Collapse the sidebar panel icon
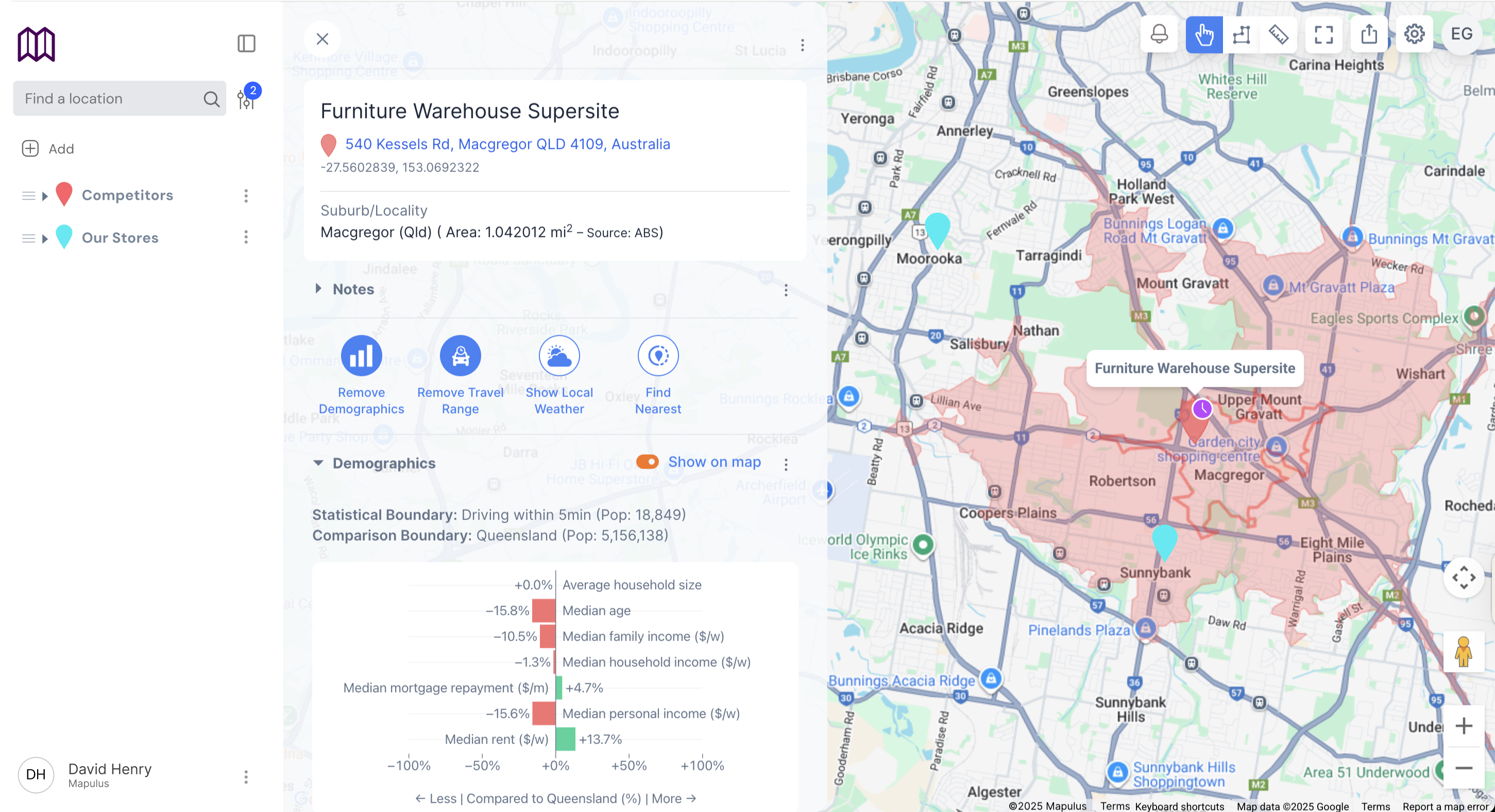The height and width of the screenshot is (812, 1495). [247, 43]
